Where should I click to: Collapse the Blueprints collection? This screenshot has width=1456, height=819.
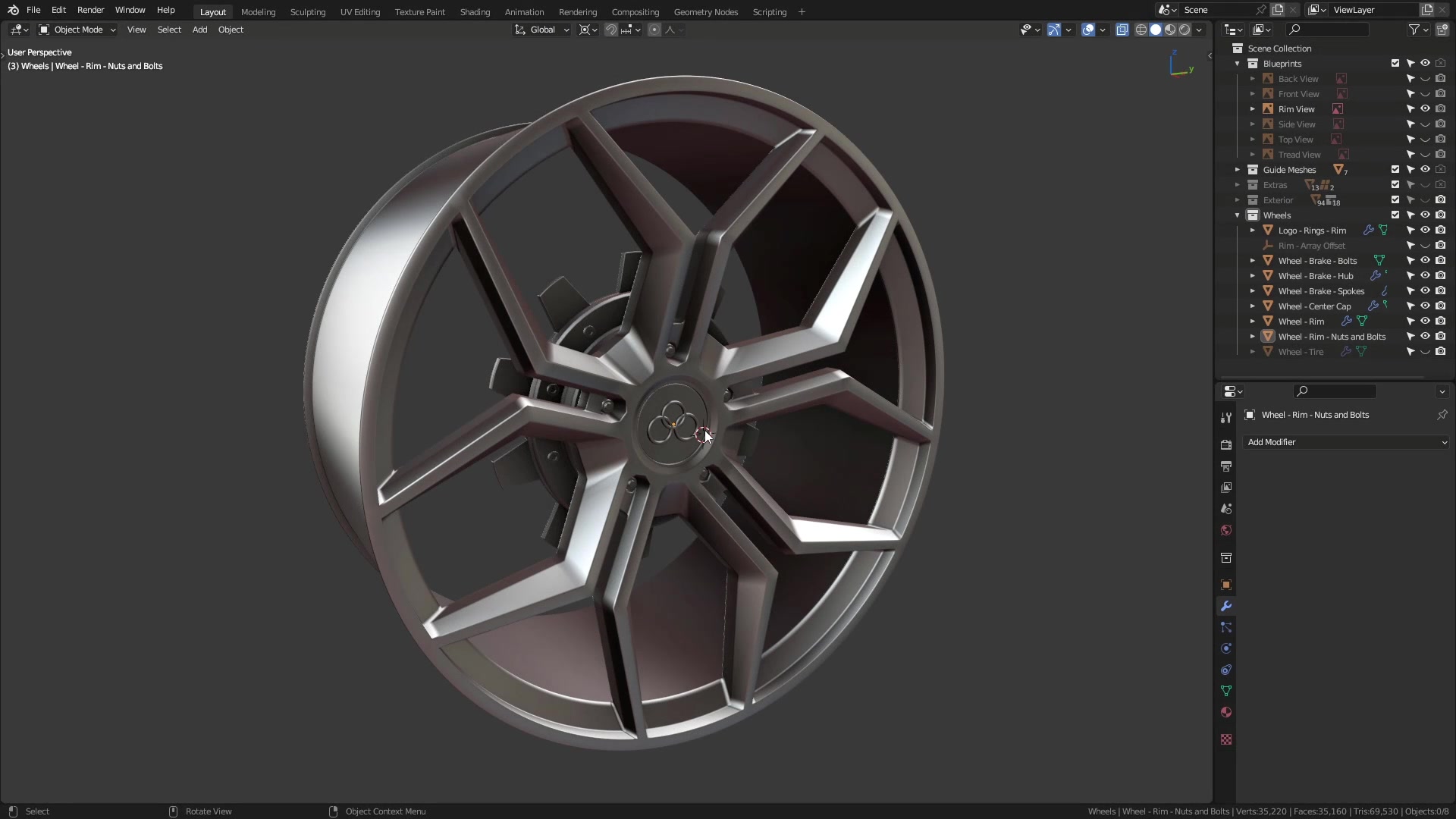point(1238,64)
